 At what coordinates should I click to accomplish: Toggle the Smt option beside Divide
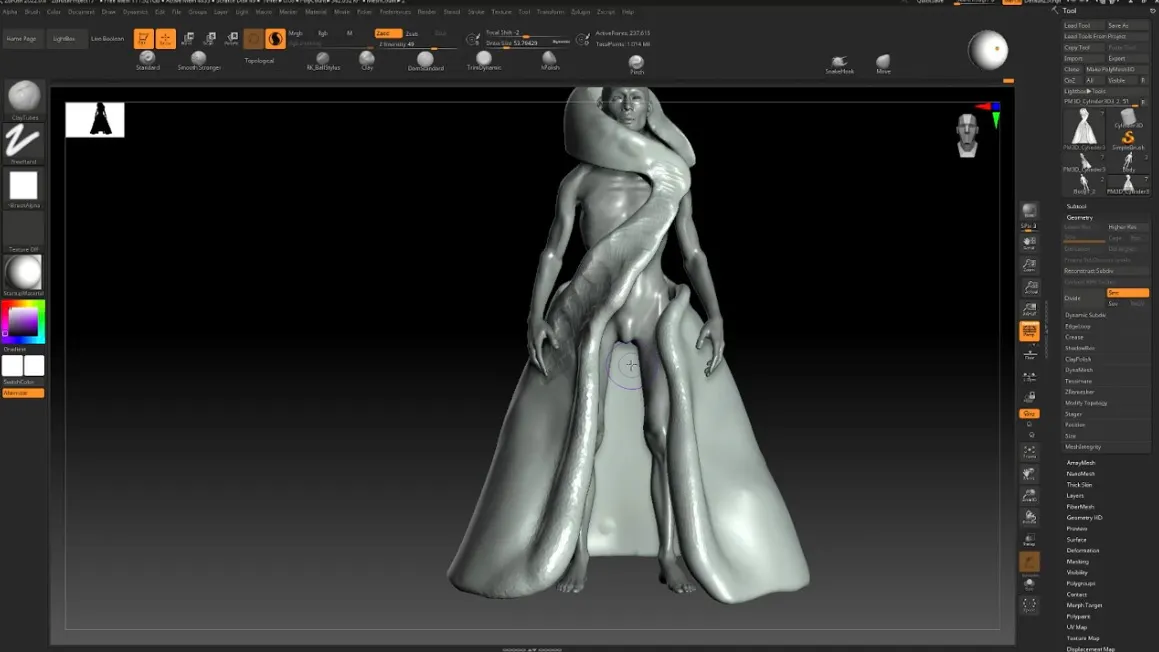(x=1126, y=292)
